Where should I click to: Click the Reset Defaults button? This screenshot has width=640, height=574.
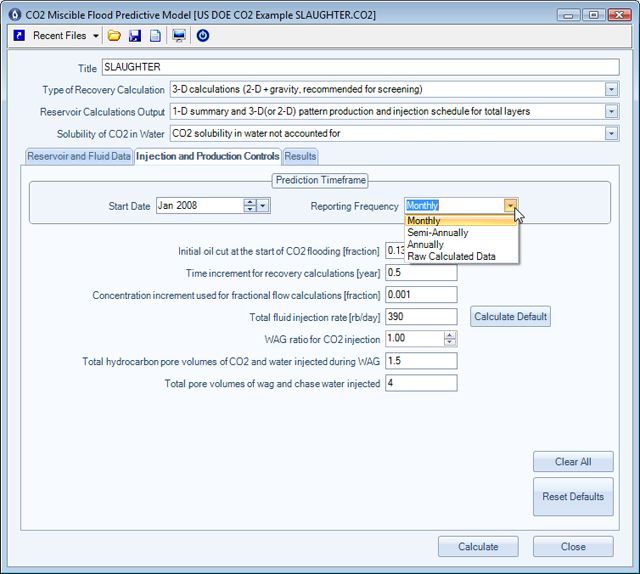tap(573, 497)
